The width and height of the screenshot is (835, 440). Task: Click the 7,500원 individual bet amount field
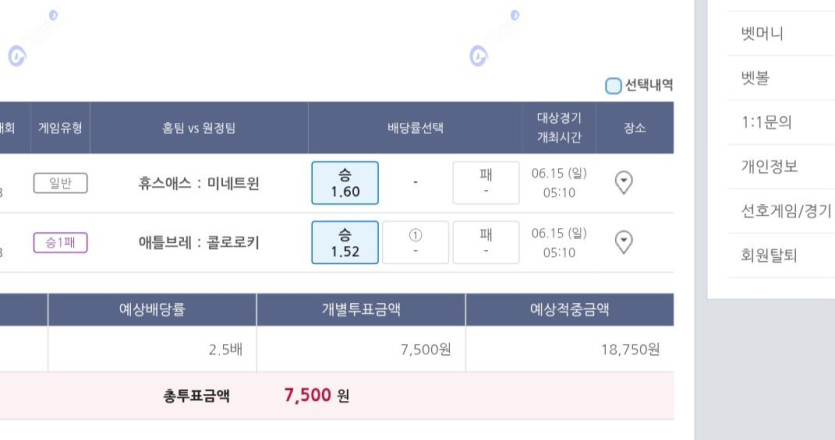point(361,349)
